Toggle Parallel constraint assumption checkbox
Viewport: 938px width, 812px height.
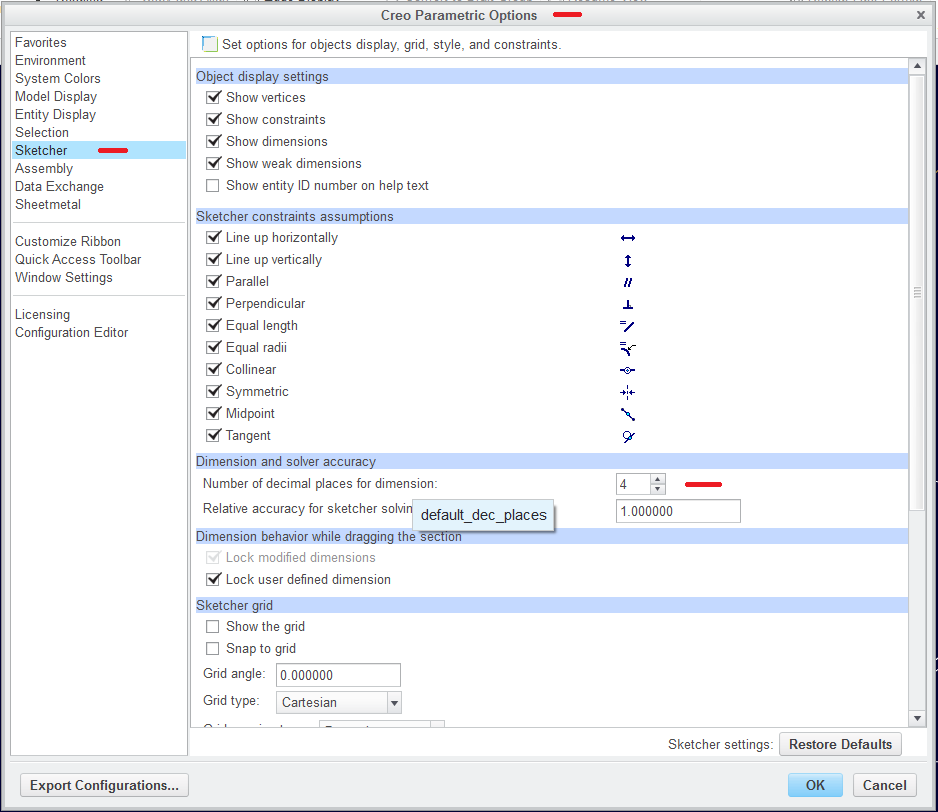click(213, 281)
